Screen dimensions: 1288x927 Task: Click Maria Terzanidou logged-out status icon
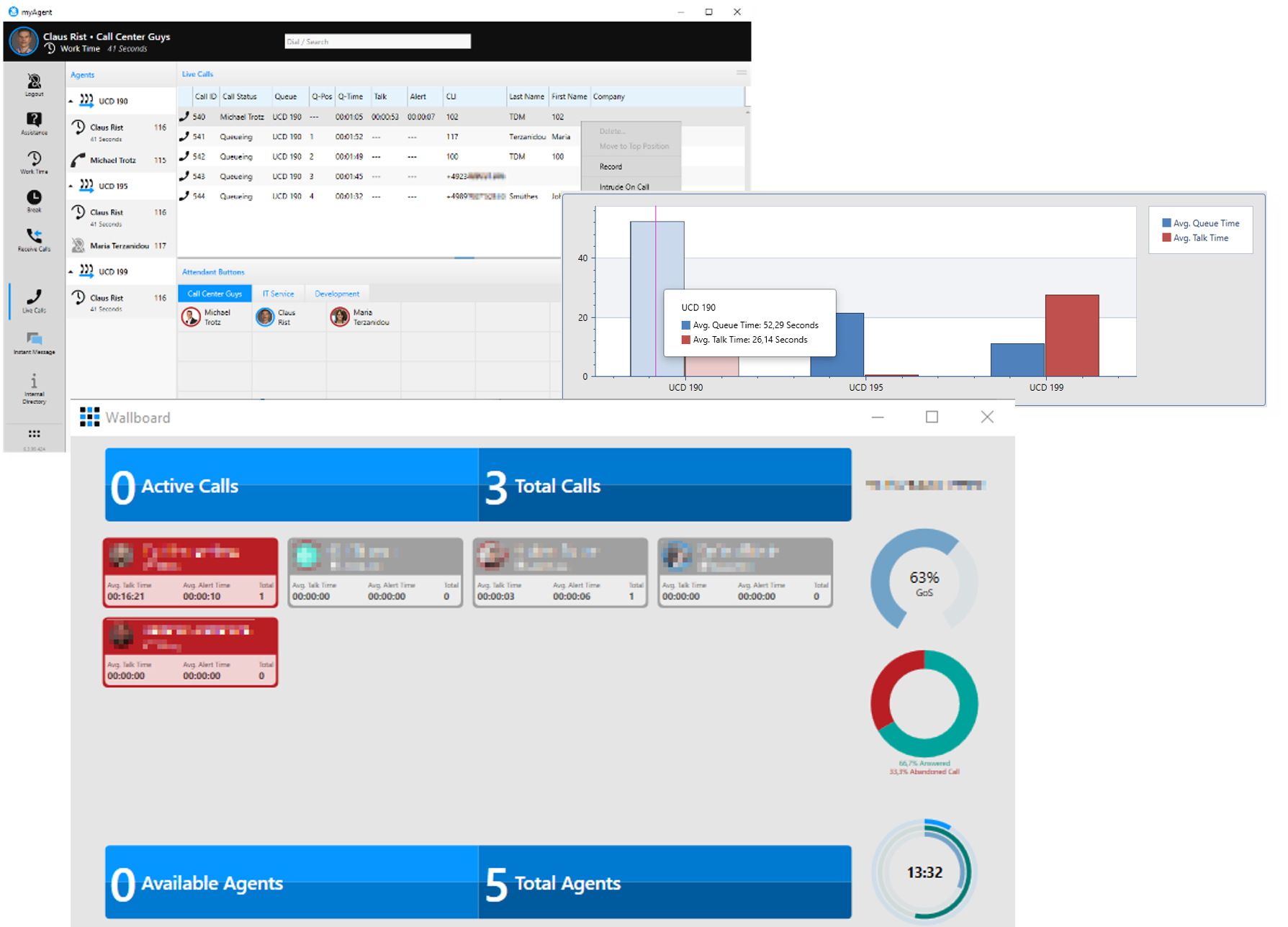pyautogui.click(x=78, y=245)
